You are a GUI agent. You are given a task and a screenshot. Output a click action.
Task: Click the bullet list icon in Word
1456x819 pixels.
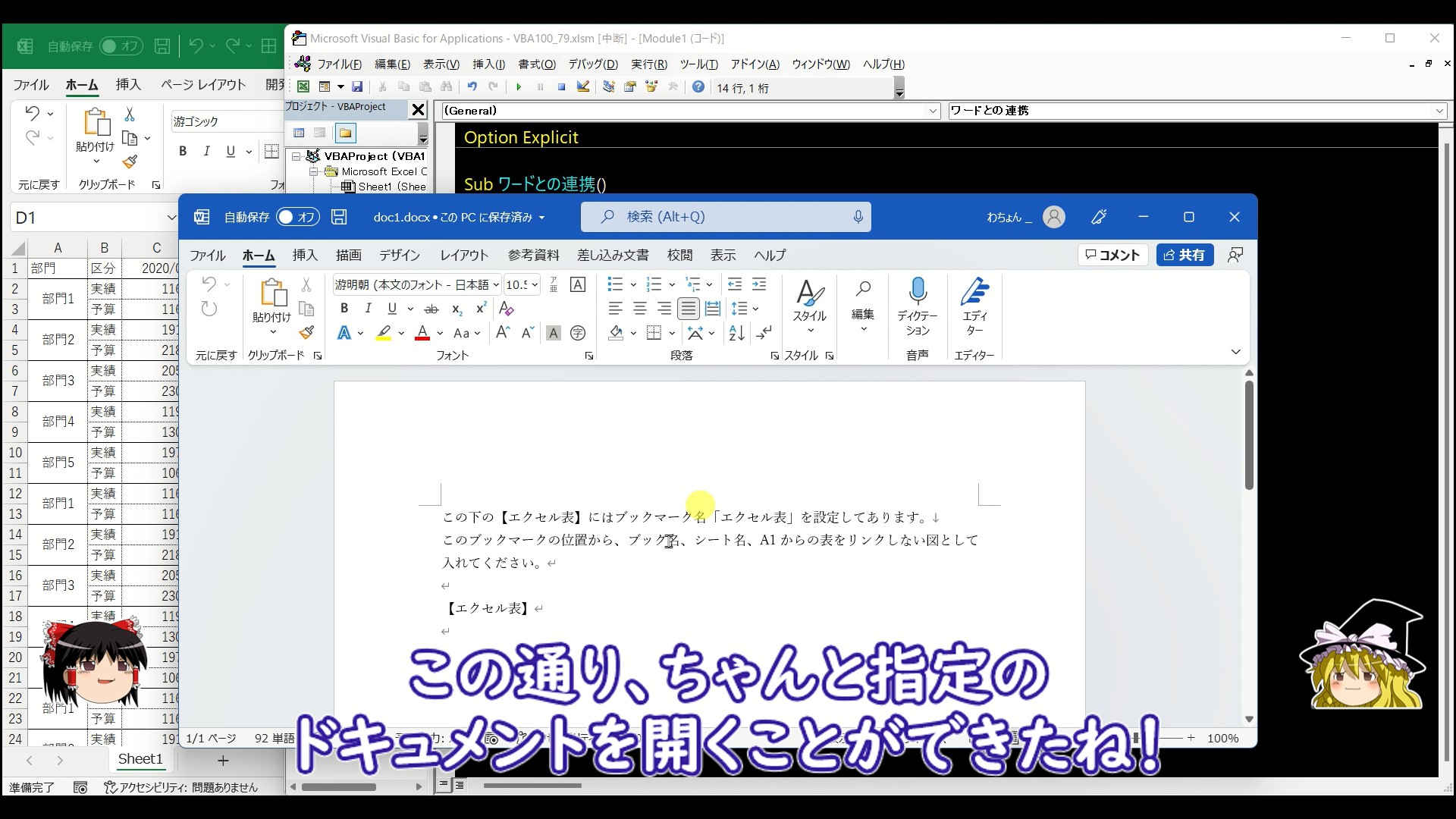click(615, 284)
